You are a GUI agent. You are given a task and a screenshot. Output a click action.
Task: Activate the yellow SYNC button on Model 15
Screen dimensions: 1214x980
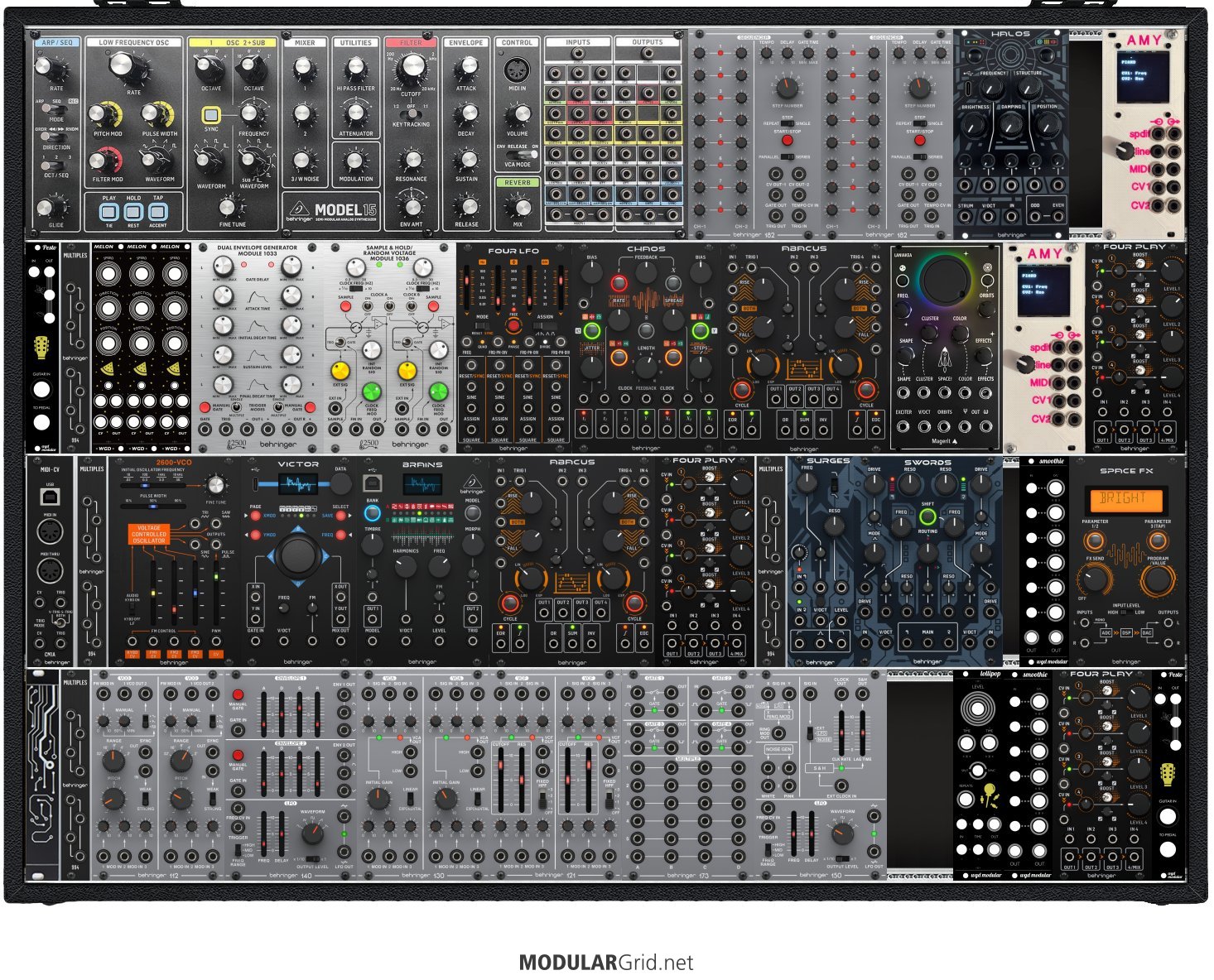[211, 115]
